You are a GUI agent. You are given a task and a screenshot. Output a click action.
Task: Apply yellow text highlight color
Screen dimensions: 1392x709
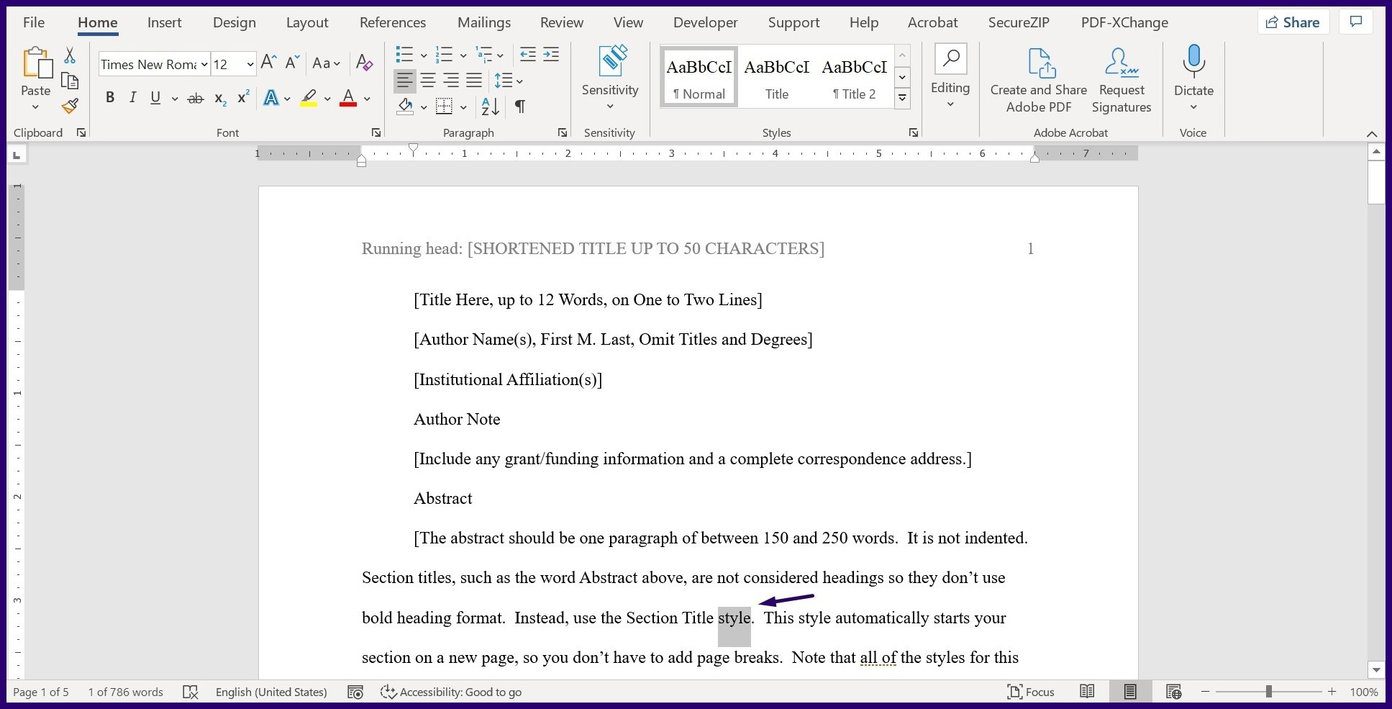coord(309,98)
